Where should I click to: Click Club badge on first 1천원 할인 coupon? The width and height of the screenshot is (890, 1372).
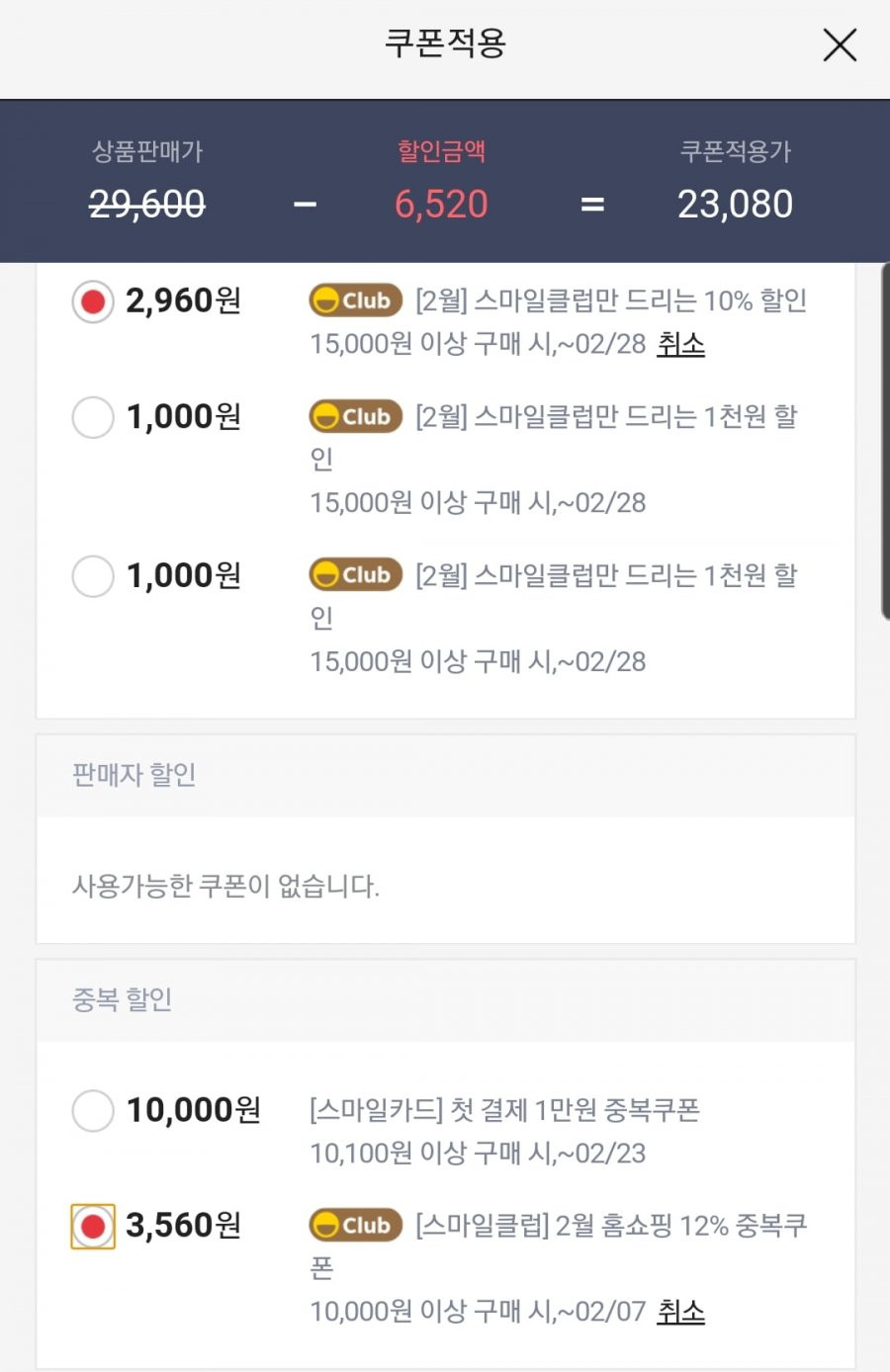pos(355,417)
